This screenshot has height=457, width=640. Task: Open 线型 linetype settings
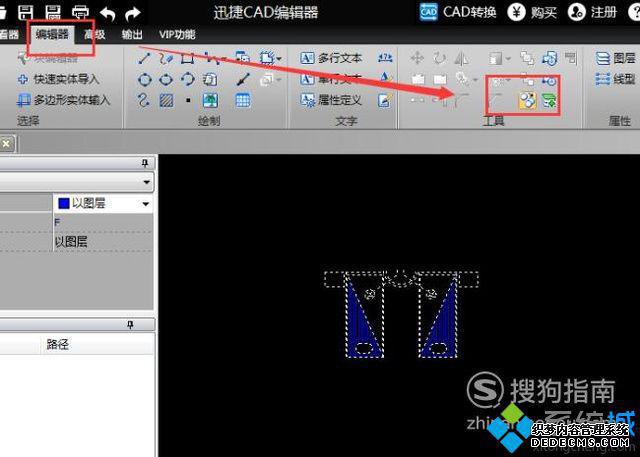tap(616, 78)
